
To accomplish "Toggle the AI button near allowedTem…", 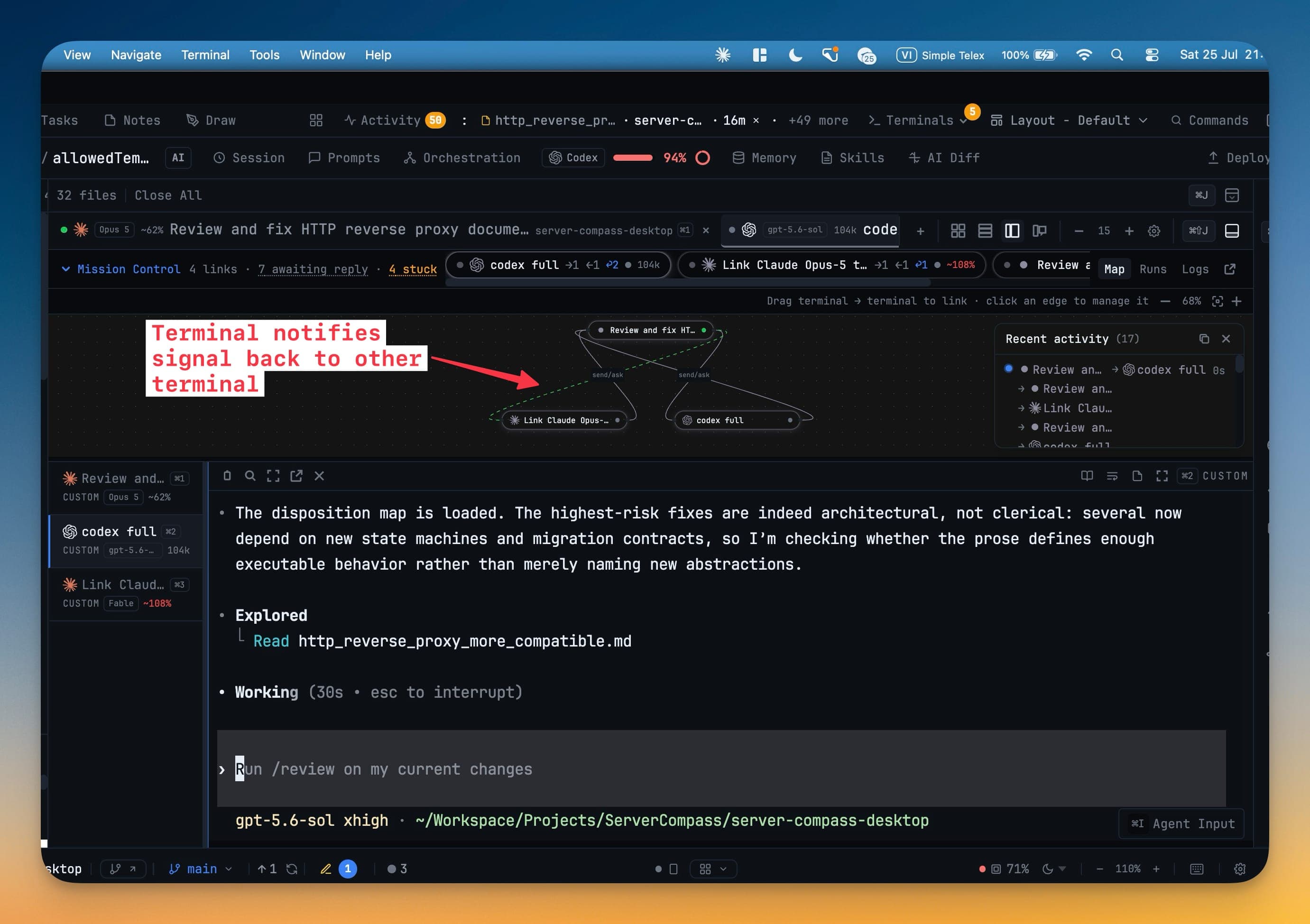I will tap(178, 157).
